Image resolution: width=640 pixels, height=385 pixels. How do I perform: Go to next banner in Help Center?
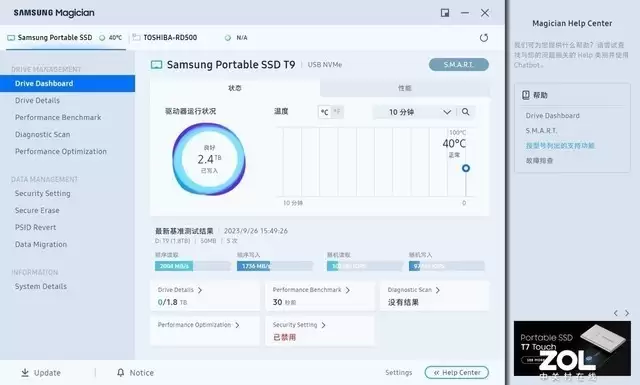(627, 313)
